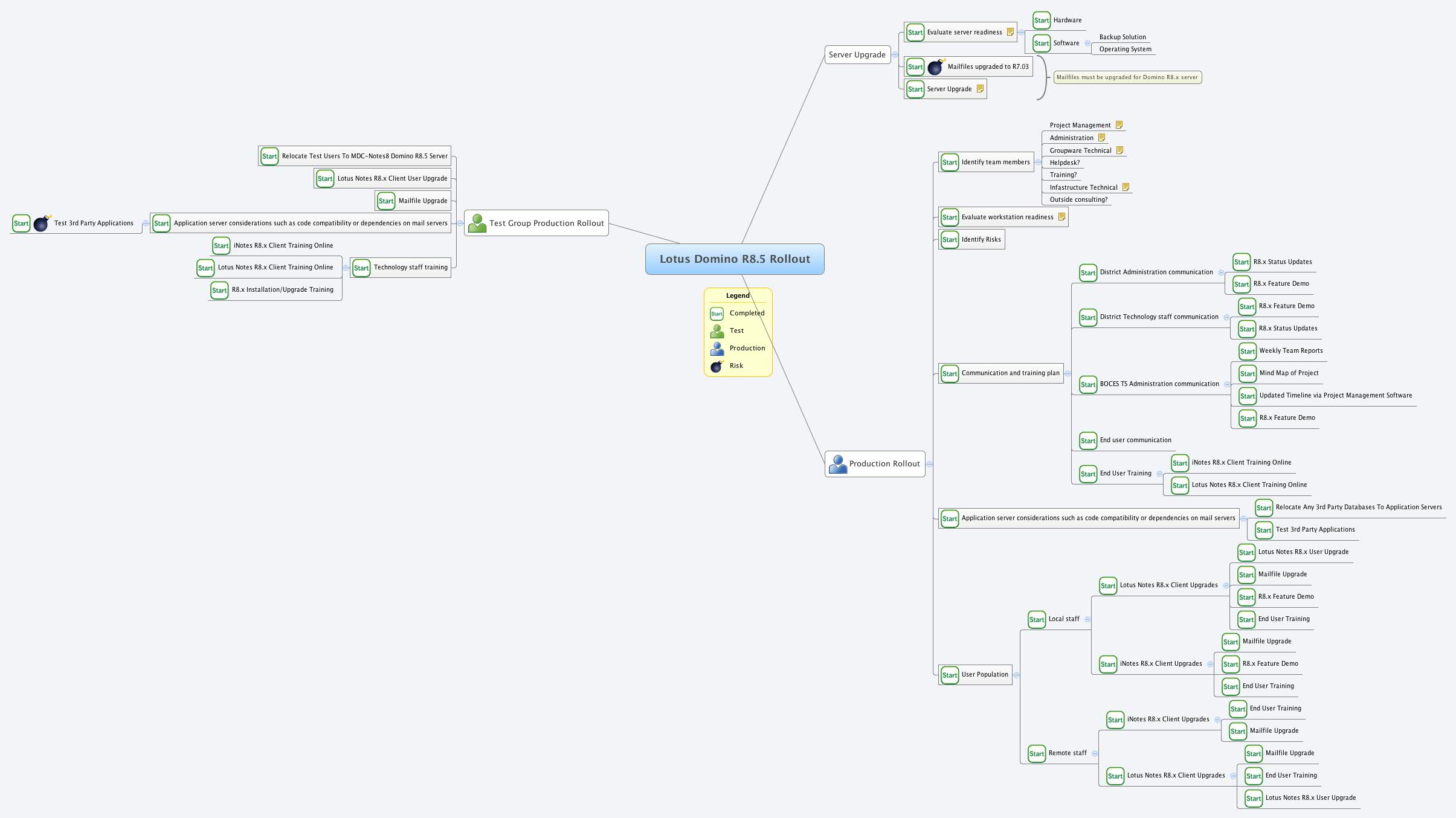Viewport: 1456px width, 818px height.
Task: Select the "Lotus Domino R8.5 Rollout" central topic
Action: [734, 259]
